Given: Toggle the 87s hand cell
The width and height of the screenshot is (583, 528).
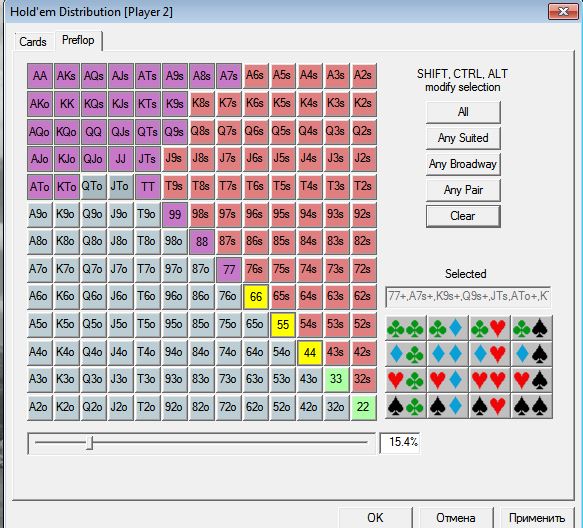Looking at the screenshot, I should pos(229,242).
